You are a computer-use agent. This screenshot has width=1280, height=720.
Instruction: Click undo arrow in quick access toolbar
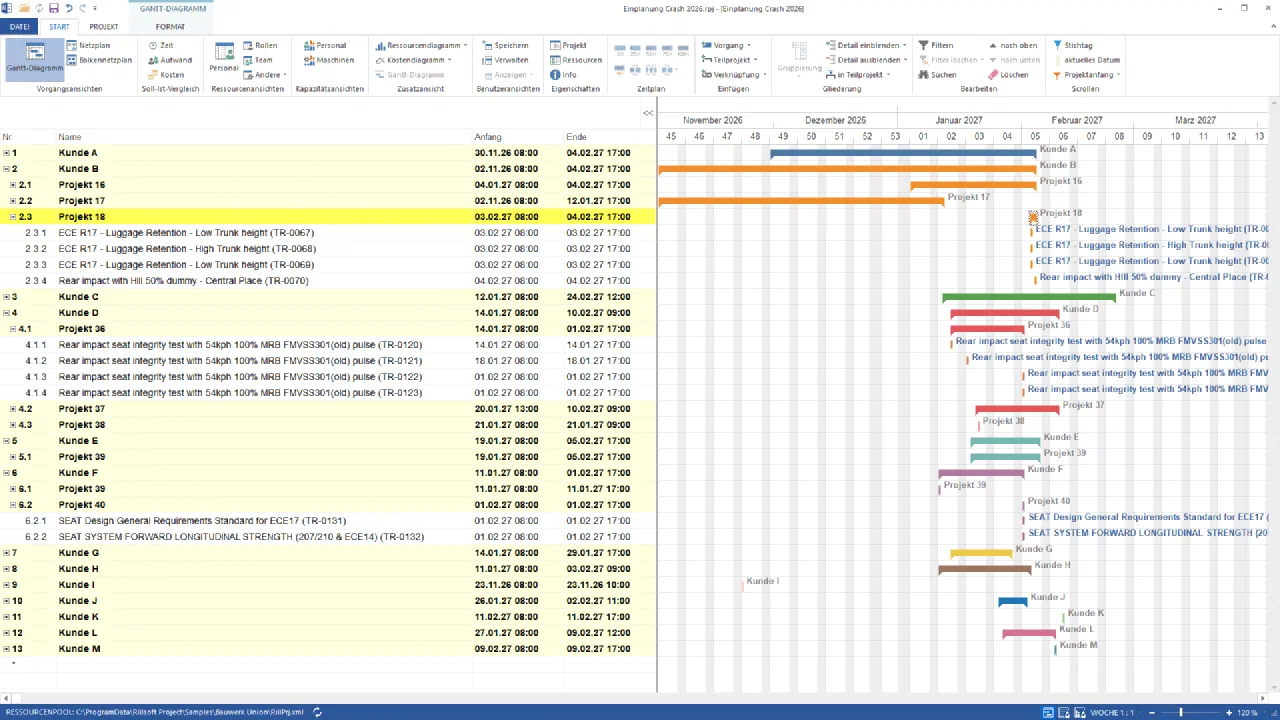click(x=68, y=8)
